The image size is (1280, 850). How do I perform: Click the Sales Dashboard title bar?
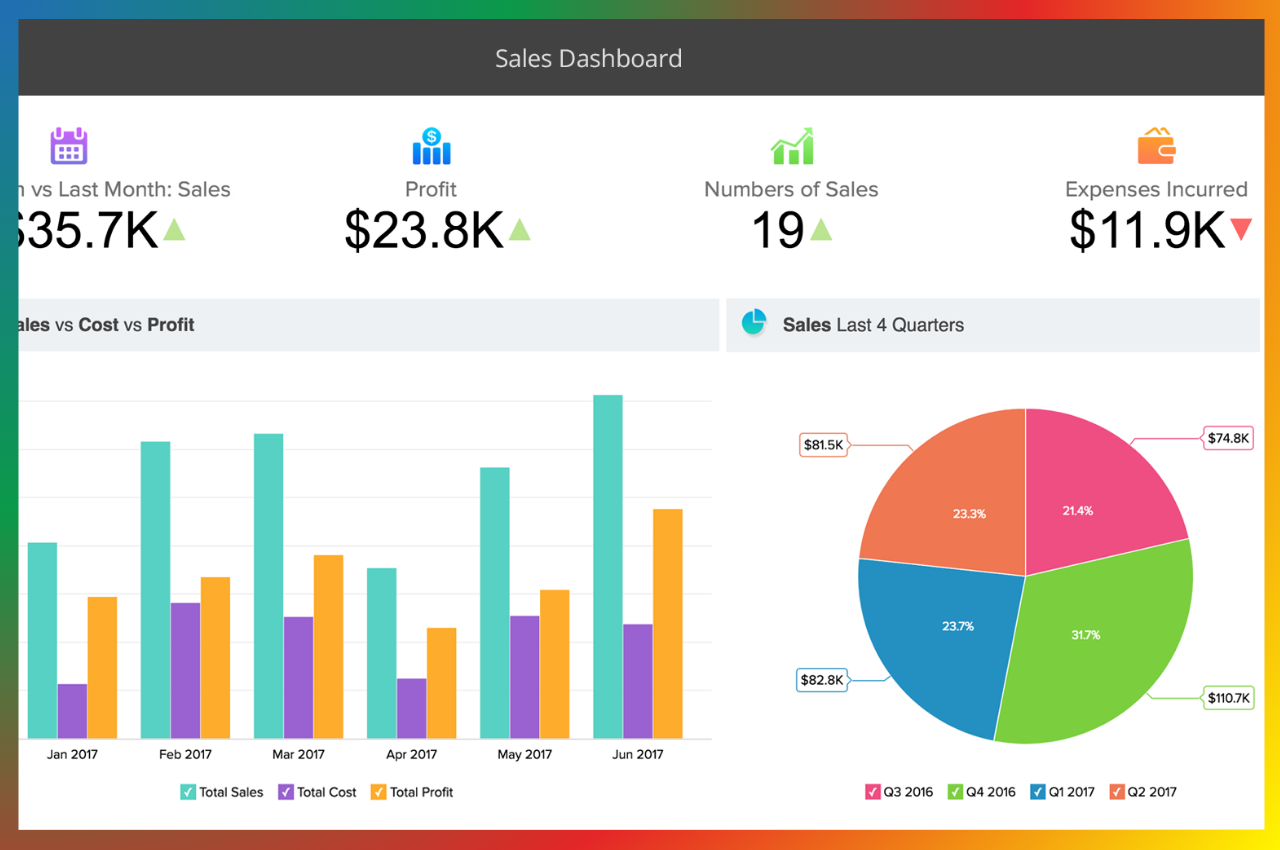click(588, 58)
